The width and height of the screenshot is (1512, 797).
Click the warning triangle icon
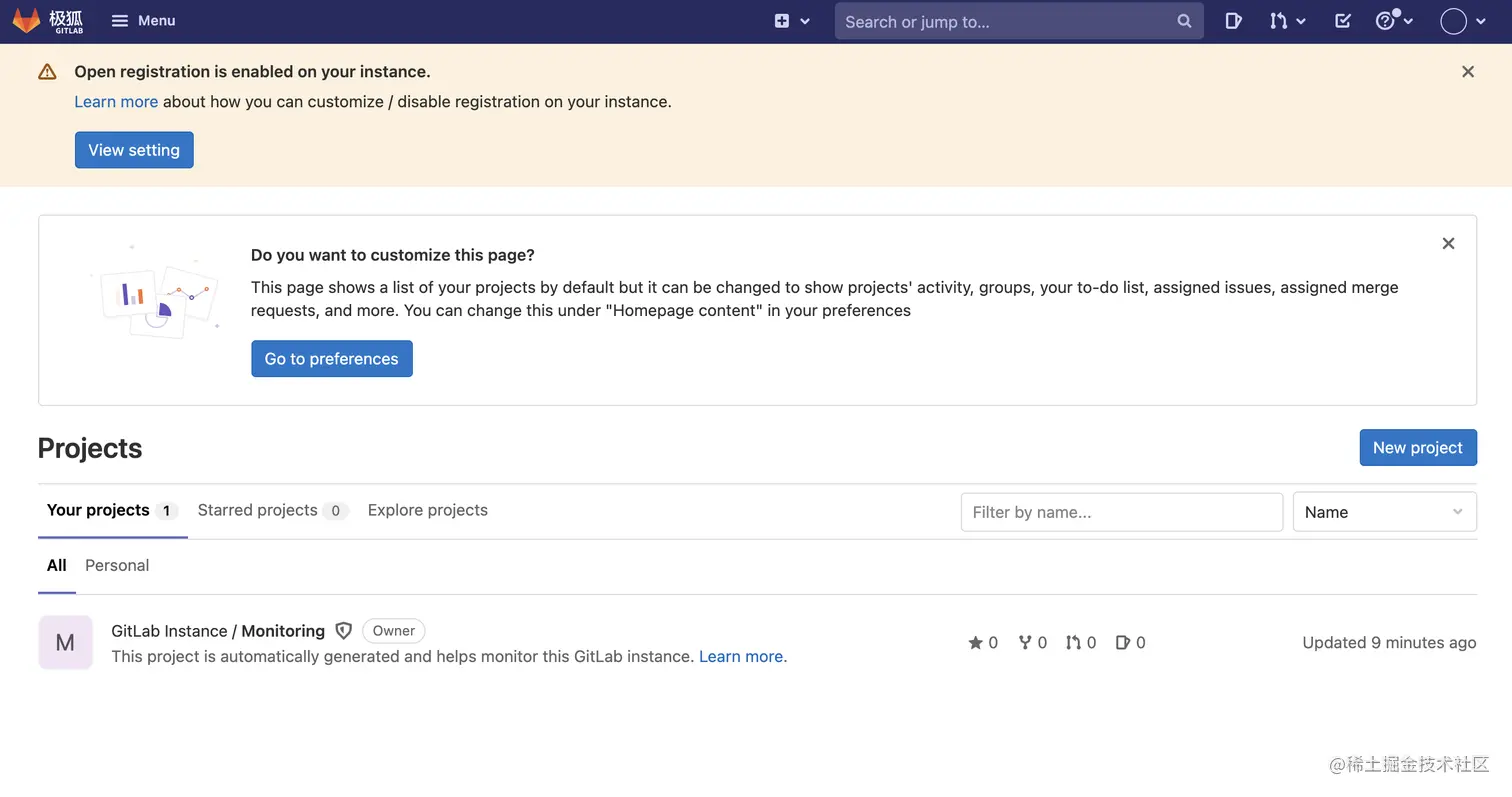47,72
